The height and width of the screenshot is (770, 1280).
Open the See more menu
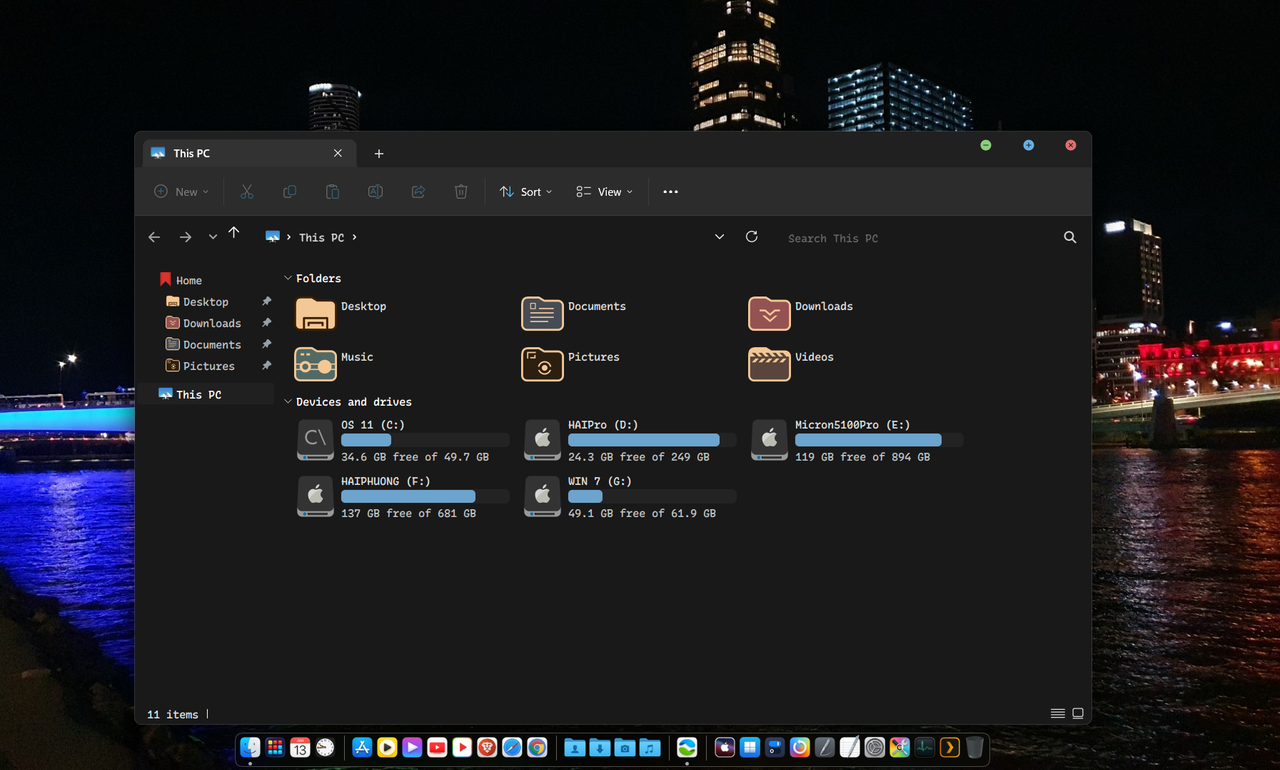(670, 191)
